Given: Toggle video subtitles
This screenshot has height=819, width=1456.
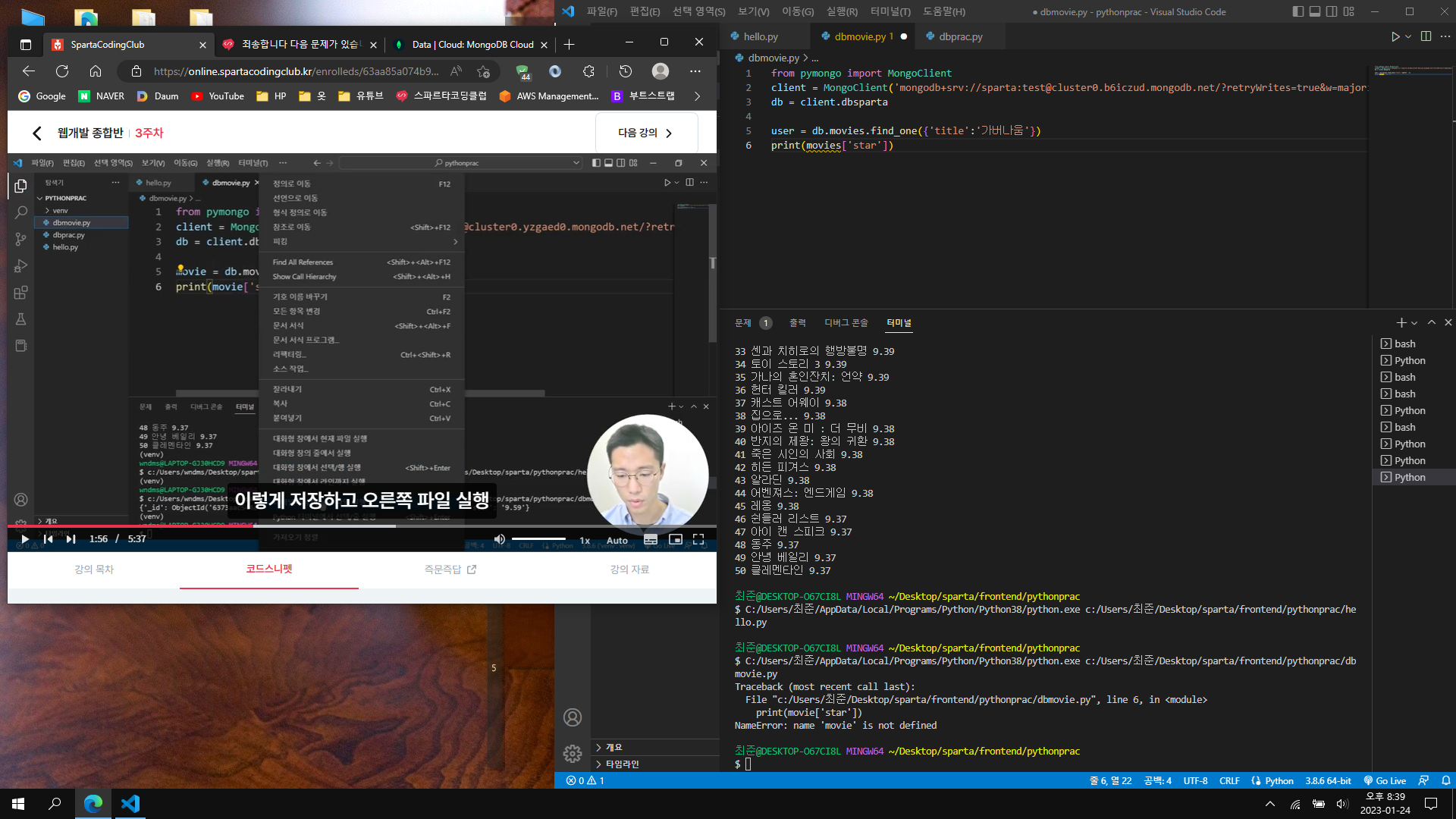Looking at the screenshot, I should [651, 539].
